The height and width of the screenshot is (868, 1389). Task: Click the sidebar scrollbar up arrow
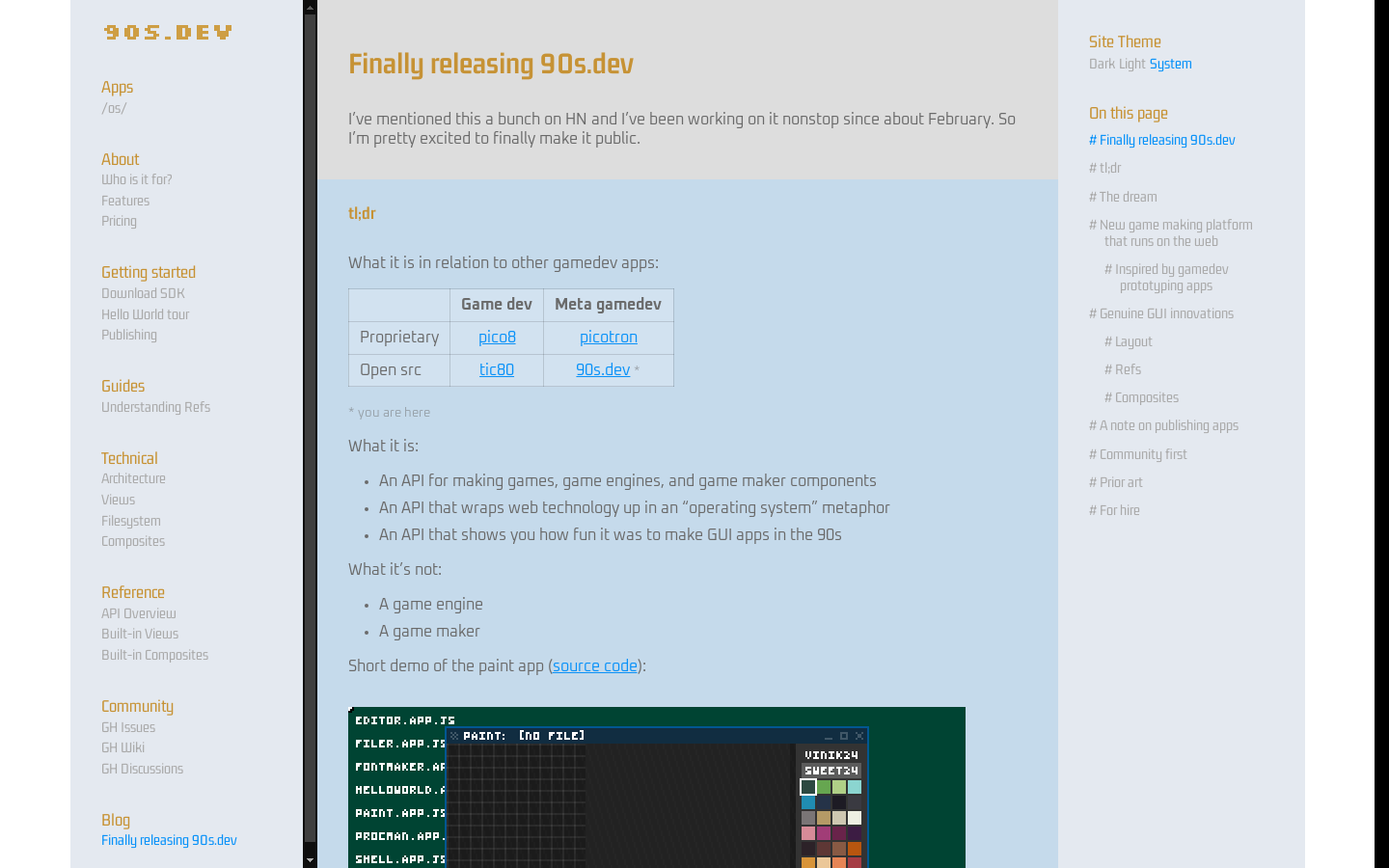click(310, 7)
